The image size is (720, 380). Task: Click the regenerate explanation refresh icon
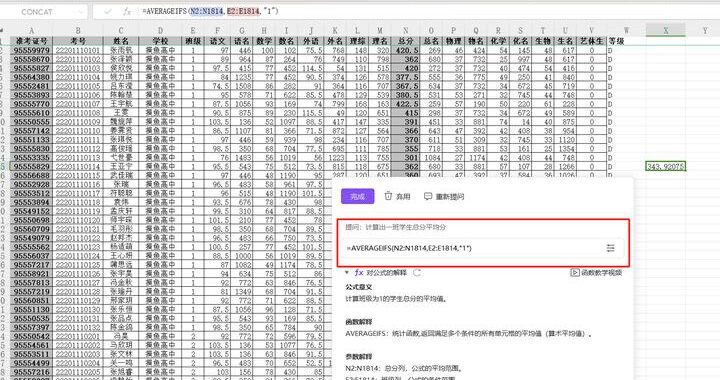tap(417, 273)
